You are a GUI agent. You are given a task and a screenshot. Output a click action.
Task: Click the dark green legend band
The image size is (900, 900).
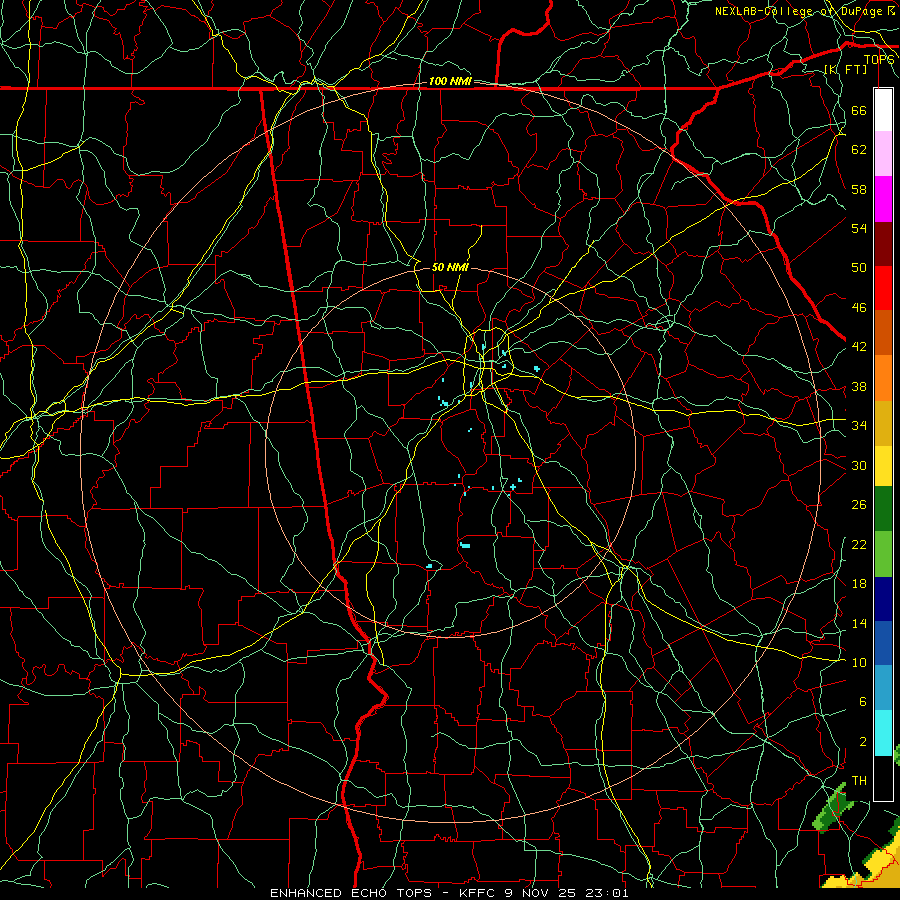[883, 509]
